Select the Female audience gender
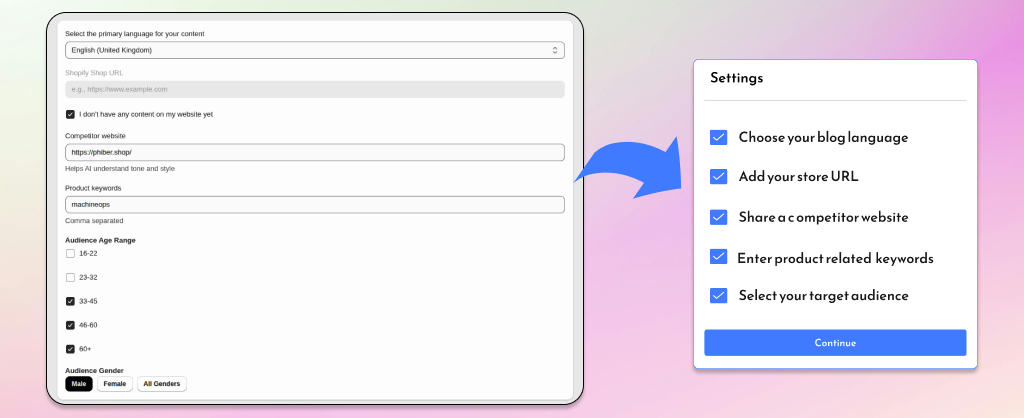The image size is (1024, 418). tap(114, 384)
